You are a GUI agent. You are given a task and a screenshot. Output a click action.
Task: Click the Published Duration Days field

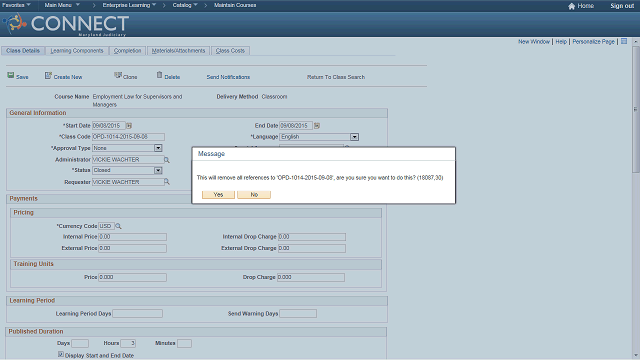click(x=80, y=343)
